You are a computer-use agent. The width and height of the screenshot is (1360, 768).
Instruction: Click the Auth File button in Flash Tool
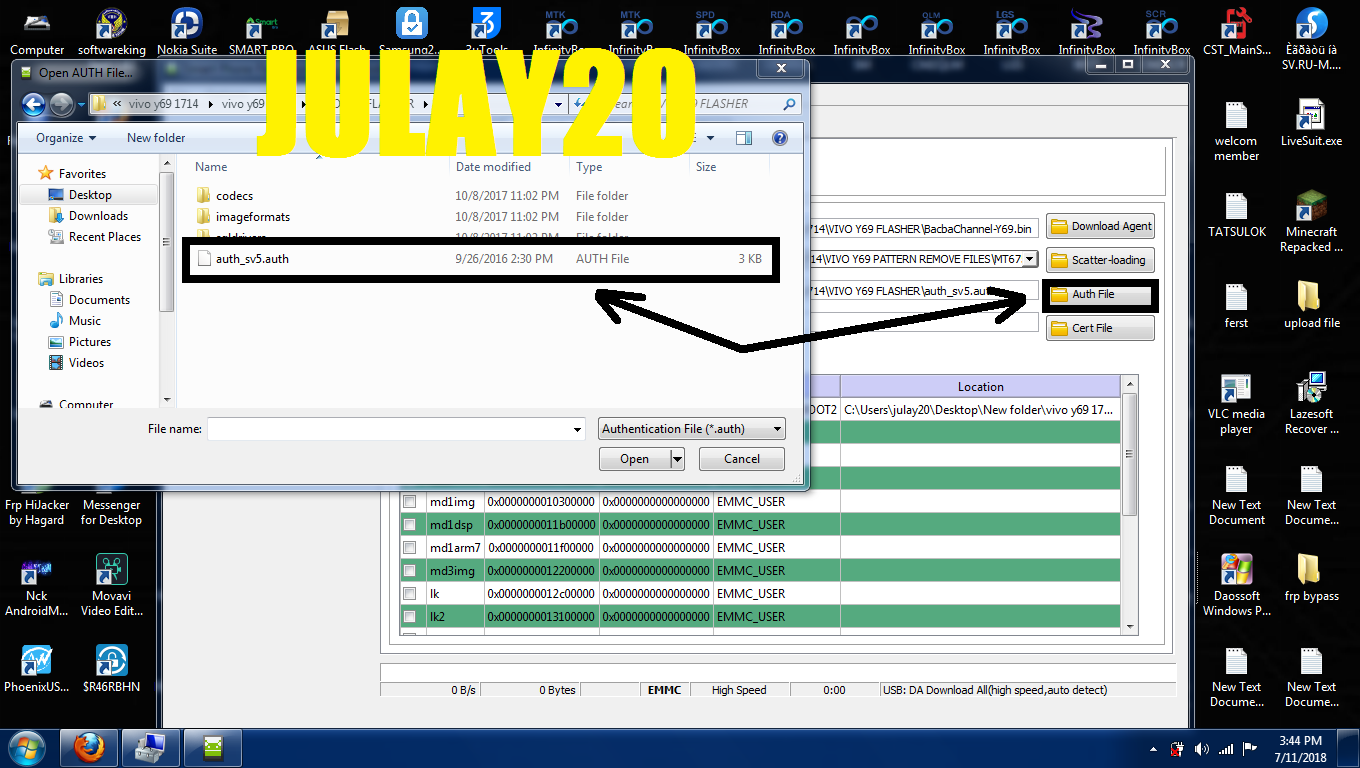[x=1100, y=294]
